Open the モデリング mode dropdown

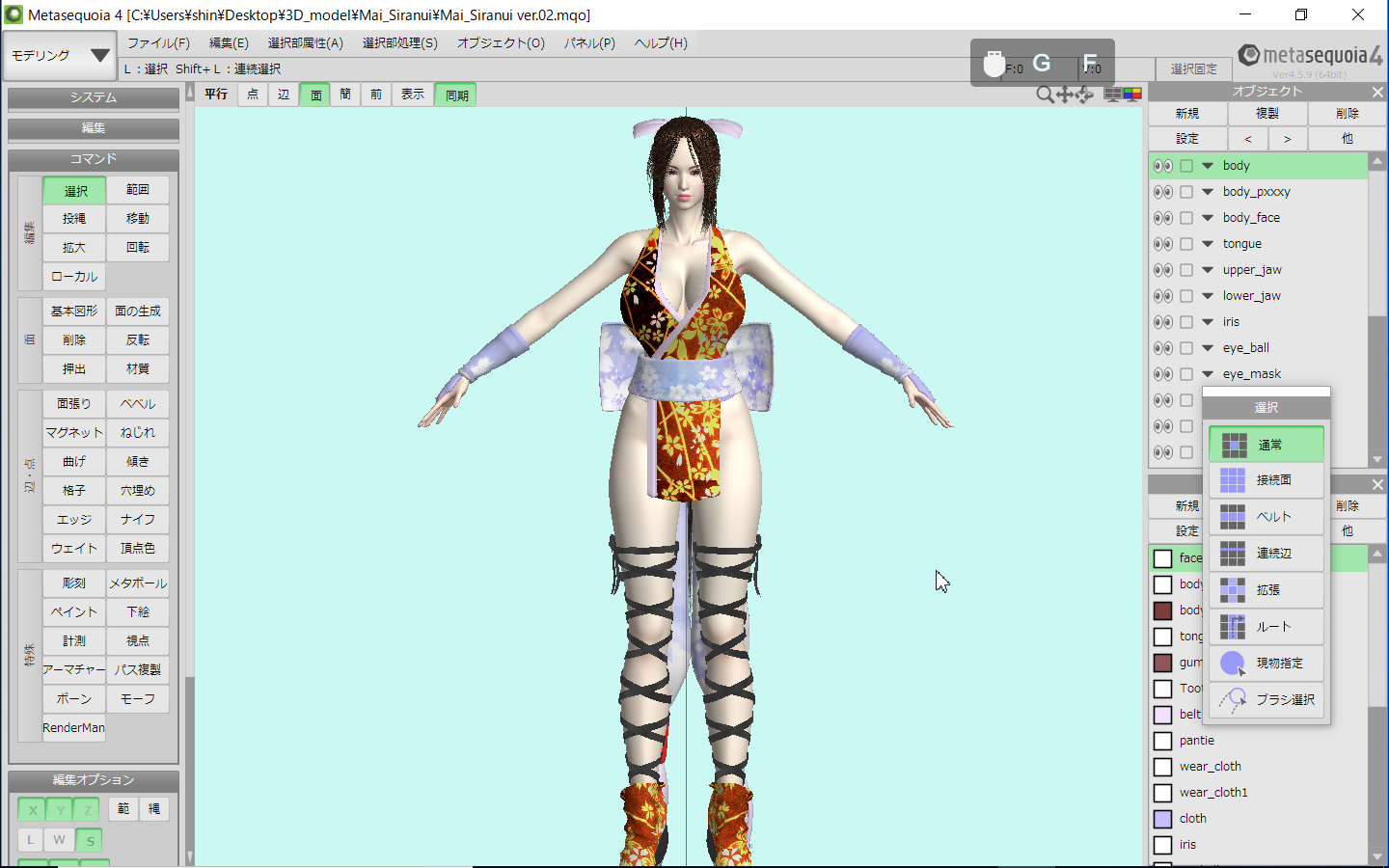pyautogui.click(x=60, y=56)
